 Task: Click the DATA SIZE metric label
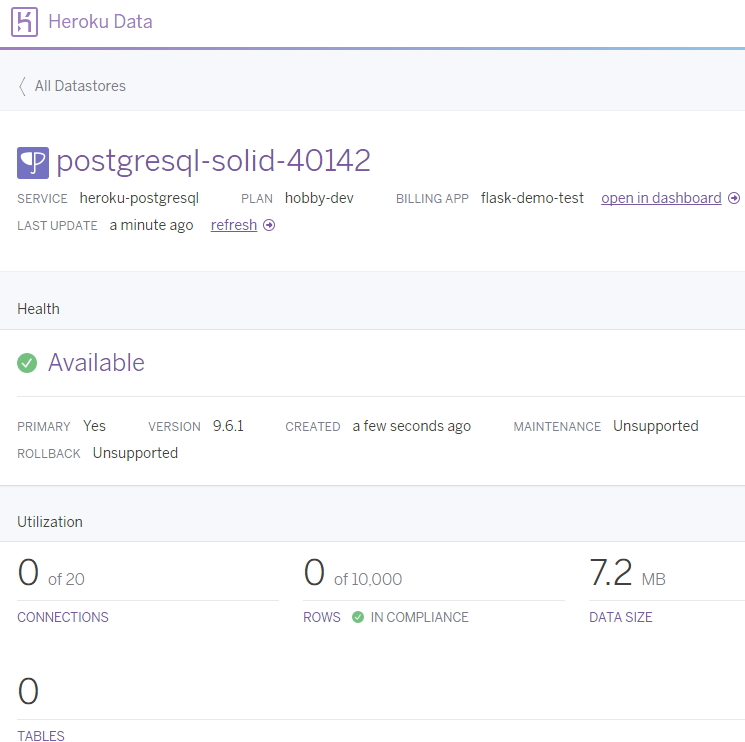coord(621,617)
